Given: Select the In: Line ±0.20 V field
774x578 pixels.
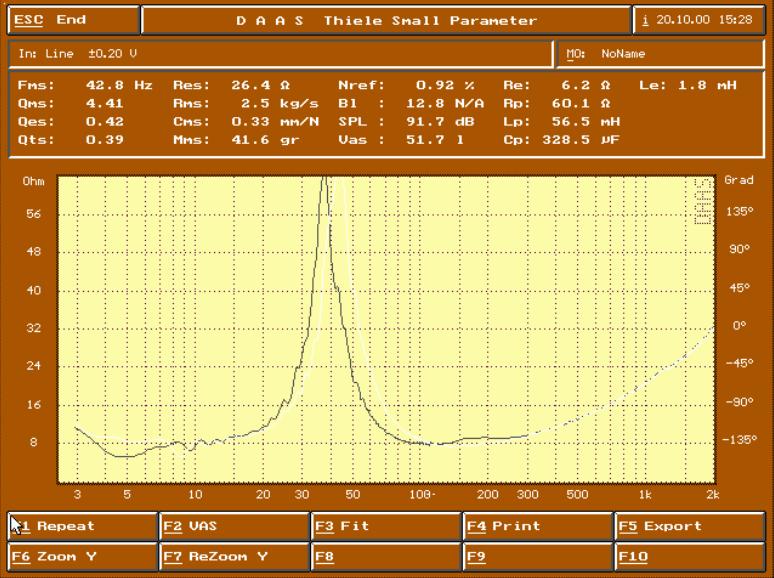Looking at the screenshot, I should [x=280, y=54].
